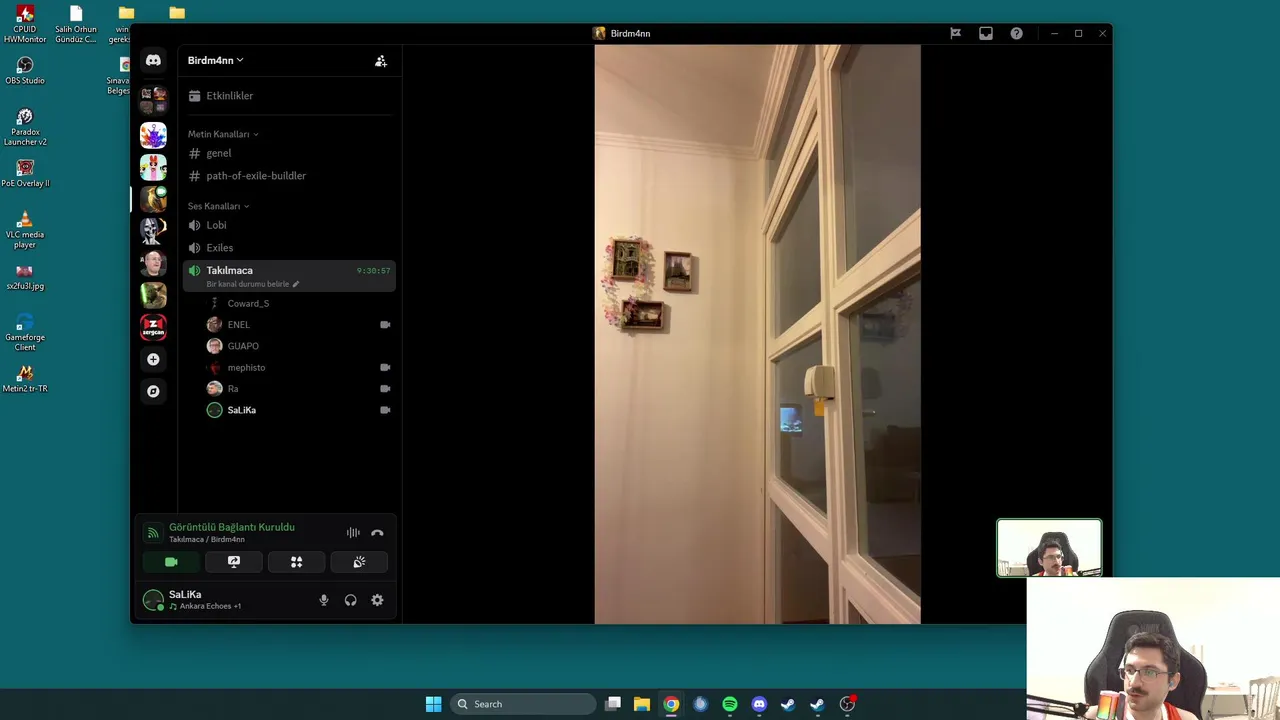Click the self camera preview thumbnail

pos(1049,548)
